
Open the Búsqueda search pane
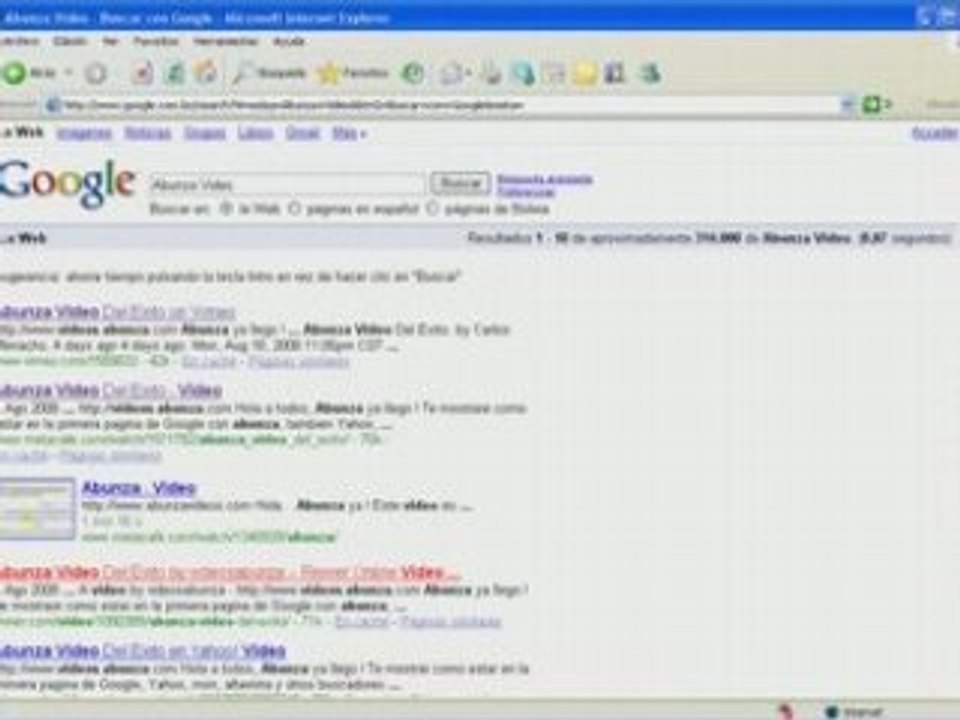pos(268,73)
